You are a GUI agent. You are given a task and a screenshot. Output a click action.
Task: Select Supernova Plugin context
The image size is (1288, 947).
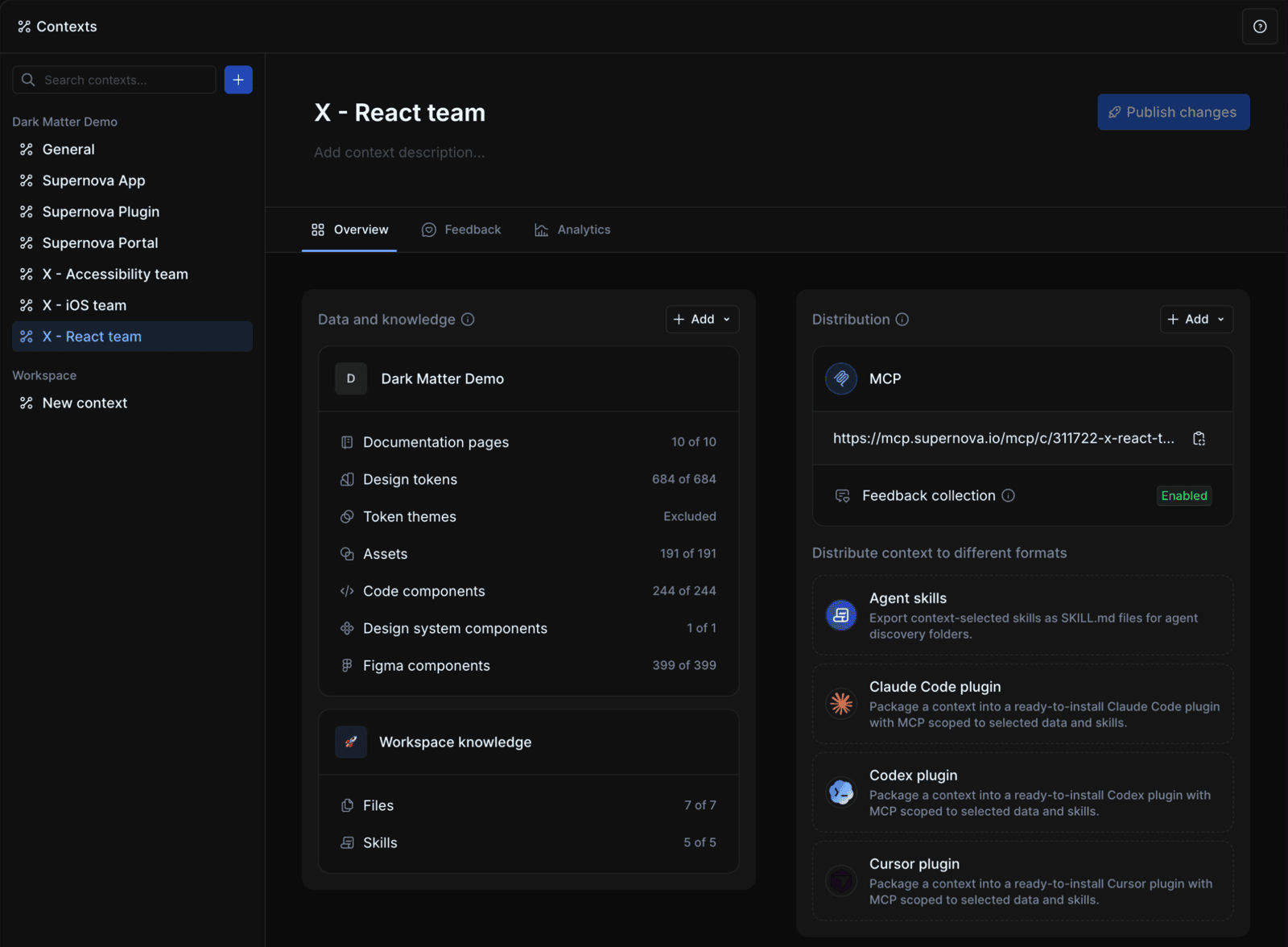pyautogui.click(x=132, y=212)
